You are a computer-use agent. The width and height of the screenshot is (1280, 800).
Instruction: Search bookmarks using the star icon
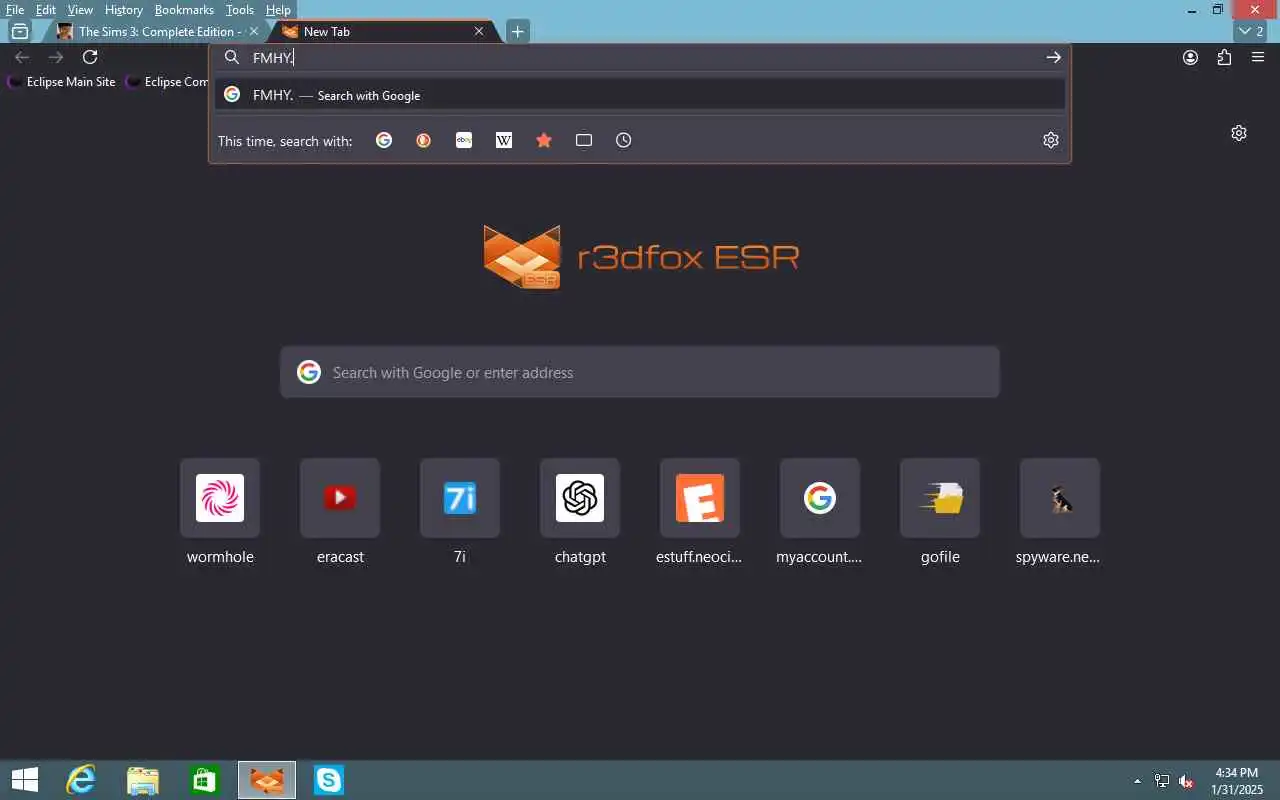[544, 140]
